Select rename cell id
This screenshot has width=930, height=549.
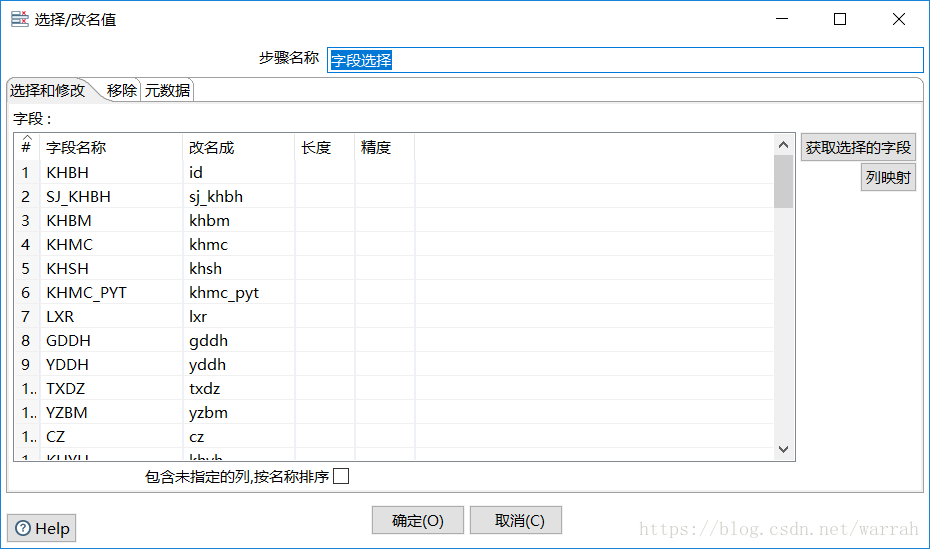click(238, 172)
